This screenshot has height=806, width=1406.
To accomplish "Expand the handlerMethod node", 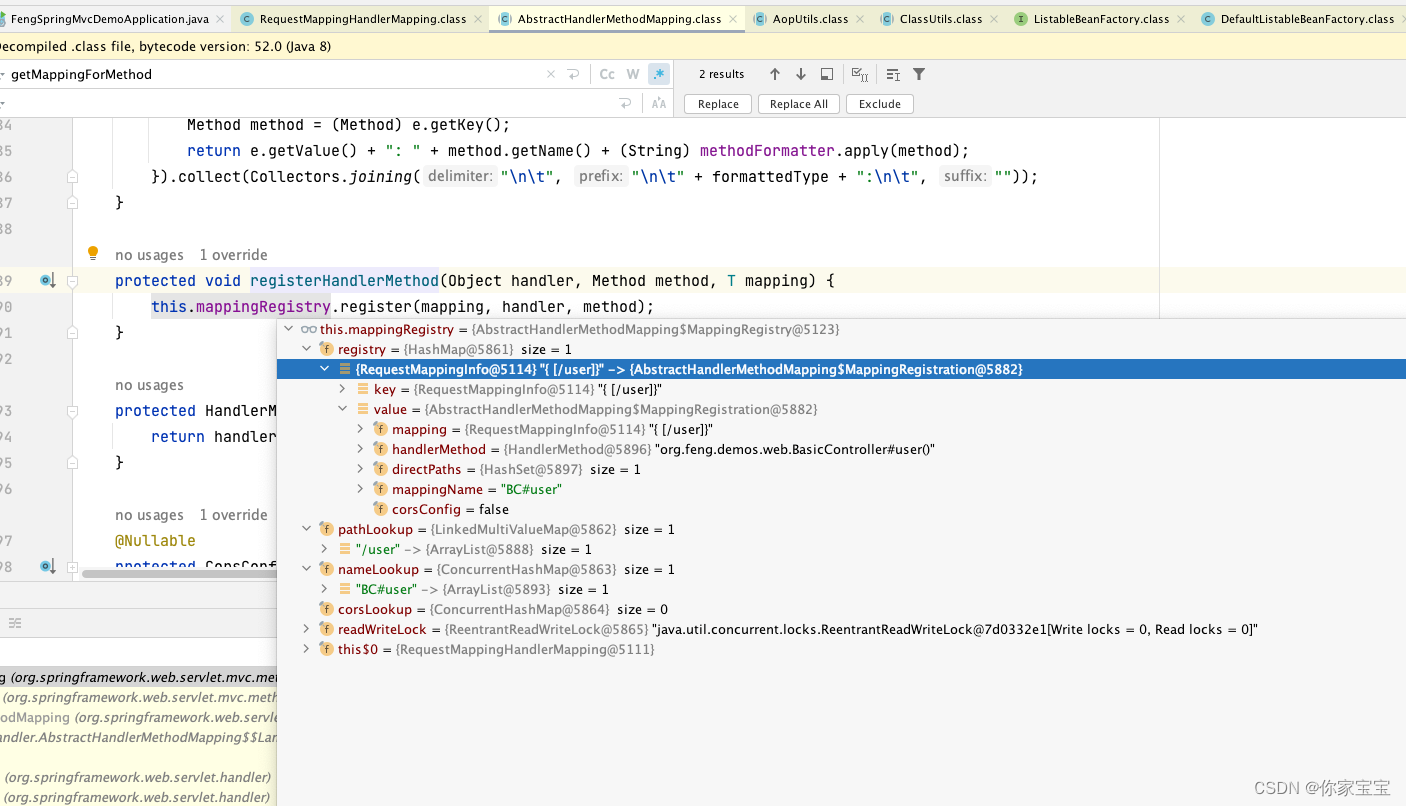I will pos(361,449).
